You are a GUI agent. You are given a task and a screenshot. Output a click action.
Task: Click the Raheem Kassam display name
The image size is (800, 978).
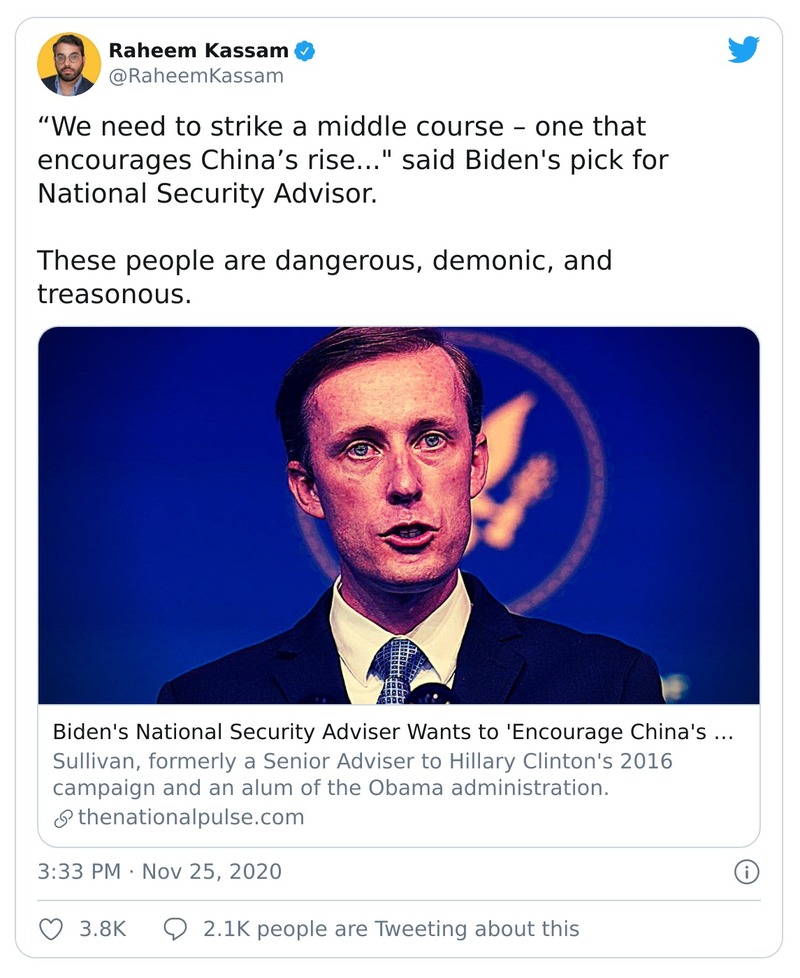click(x=198, y=50)
